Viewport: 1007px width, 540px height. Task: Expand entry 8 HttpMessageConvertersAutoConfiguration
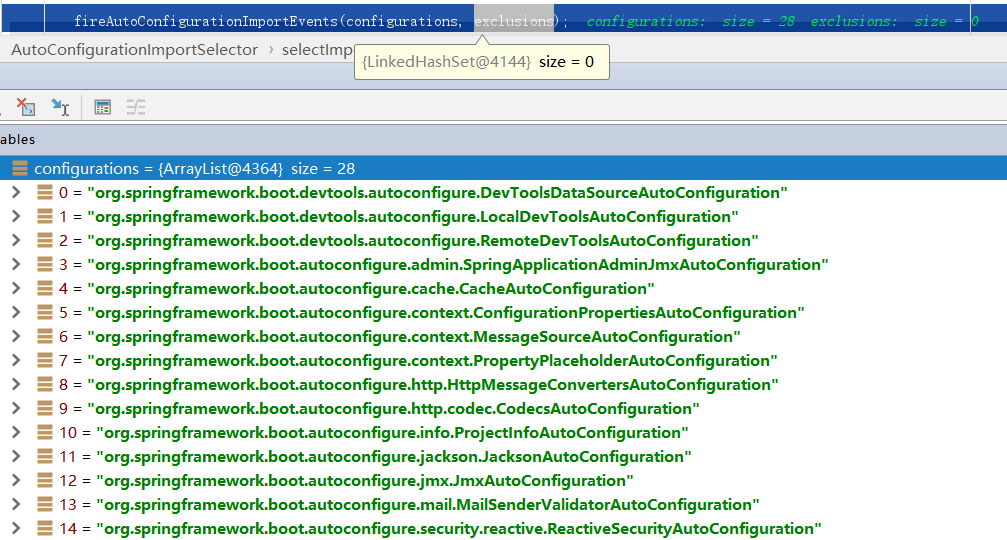point(17,384)
